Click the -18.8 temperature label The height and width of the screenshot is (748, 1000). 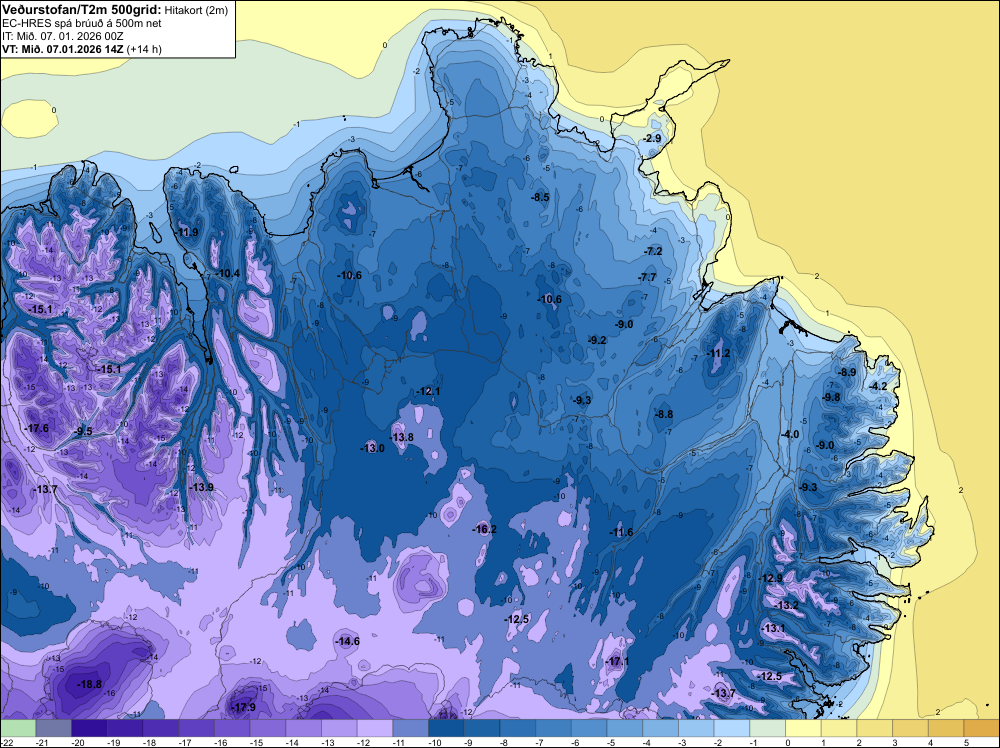[89, 684]
